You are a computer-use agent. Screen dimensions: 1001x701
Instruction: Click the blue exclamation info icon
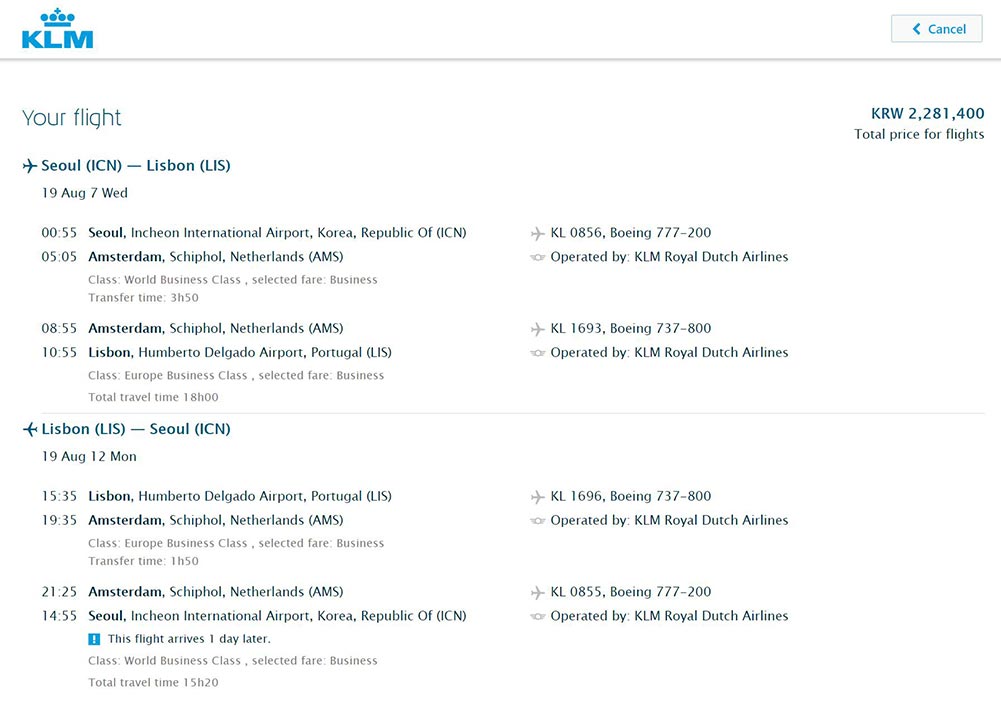[x=94, y=639]
